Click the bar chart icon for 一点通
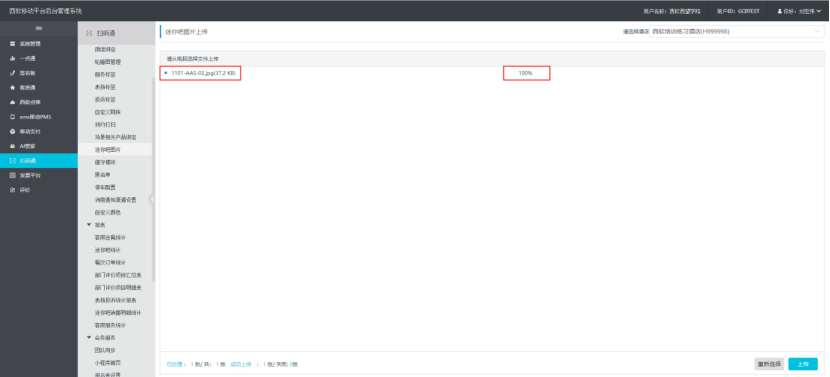830x377 pixels. click(12, 58)
